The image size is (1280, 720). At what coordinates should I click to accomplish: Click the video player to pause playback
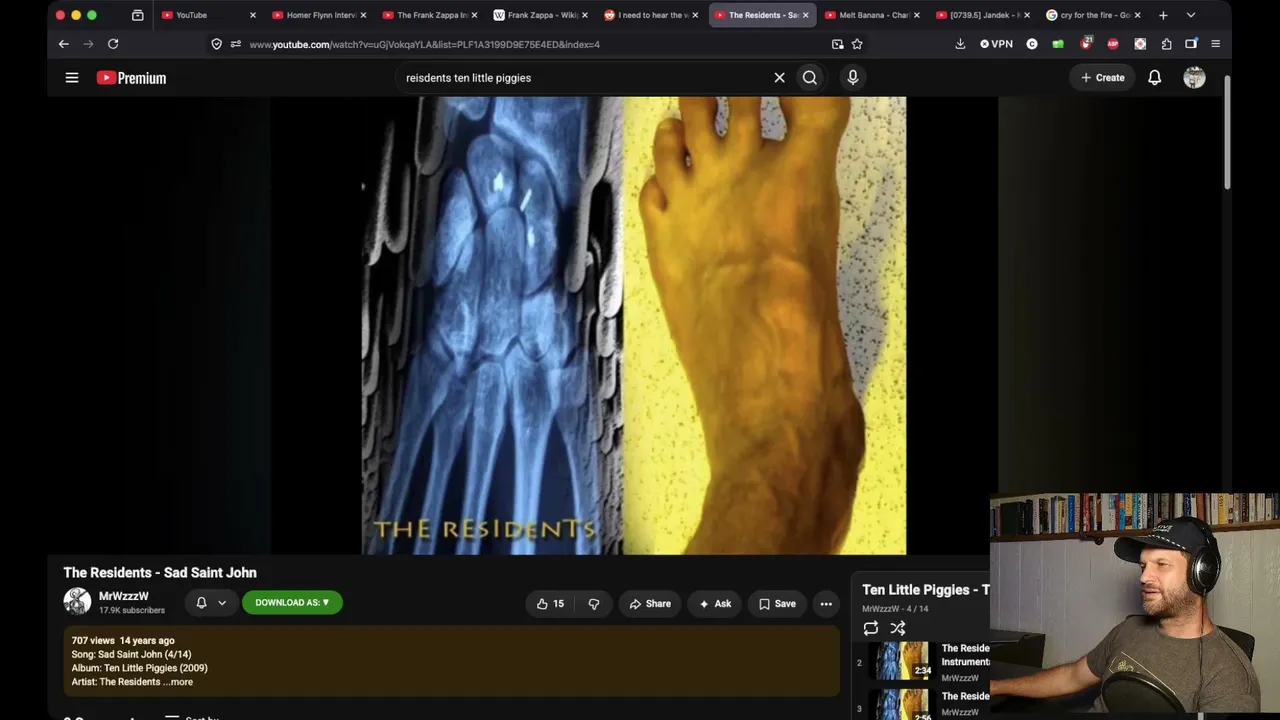pyautogui.click(x=634, y=325)
